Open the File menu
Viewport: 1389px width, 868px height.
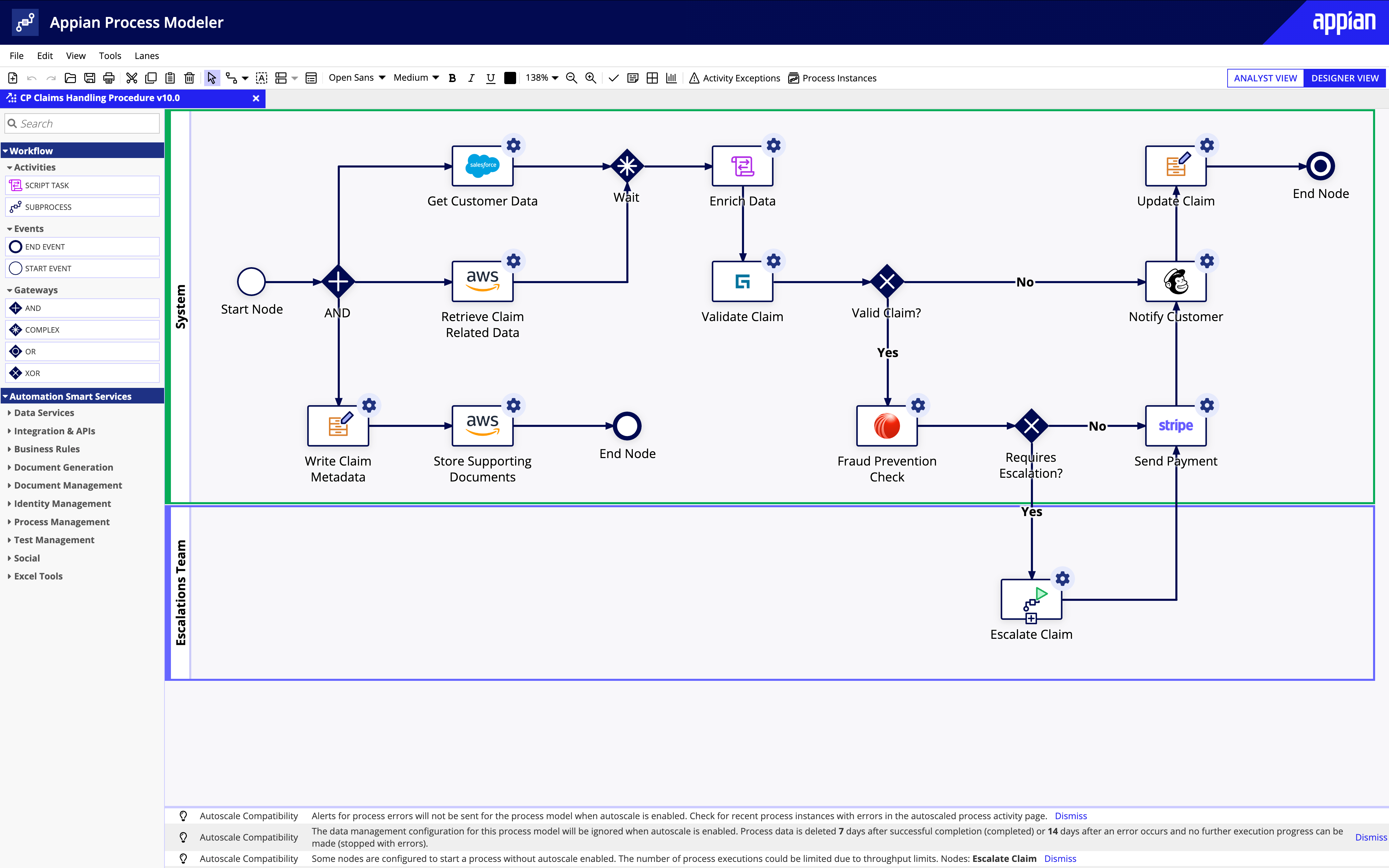[17, 56]
